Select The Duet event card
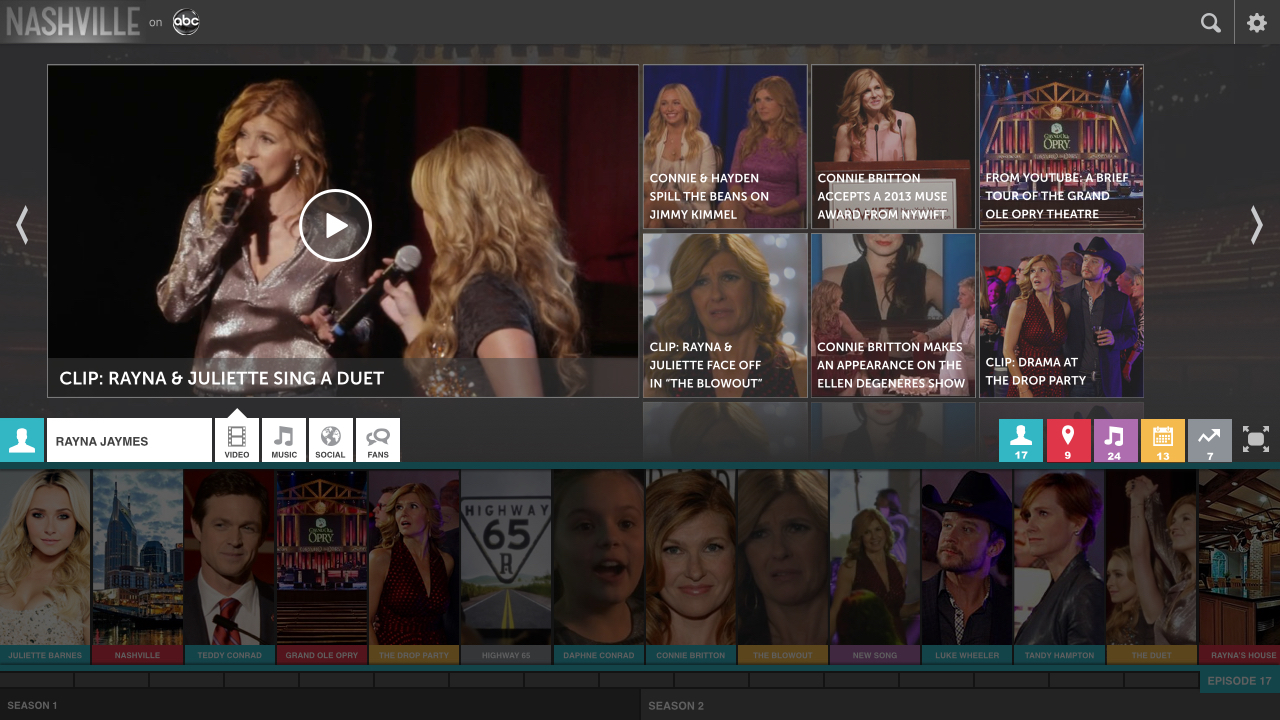Viewport: 1280px width, 720px height. coord(1151,567)
